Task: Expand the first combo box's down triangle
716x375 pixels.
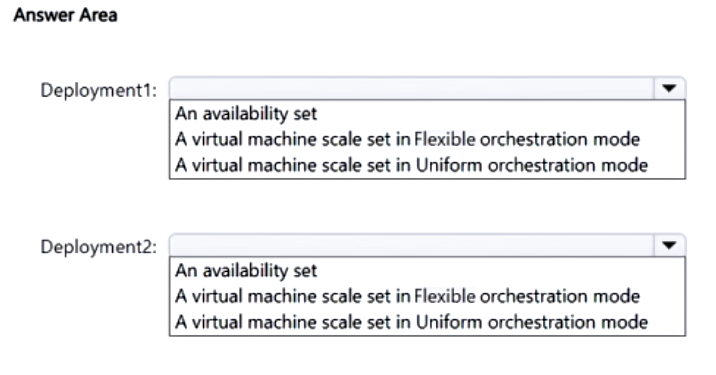Action: [669, 88]
